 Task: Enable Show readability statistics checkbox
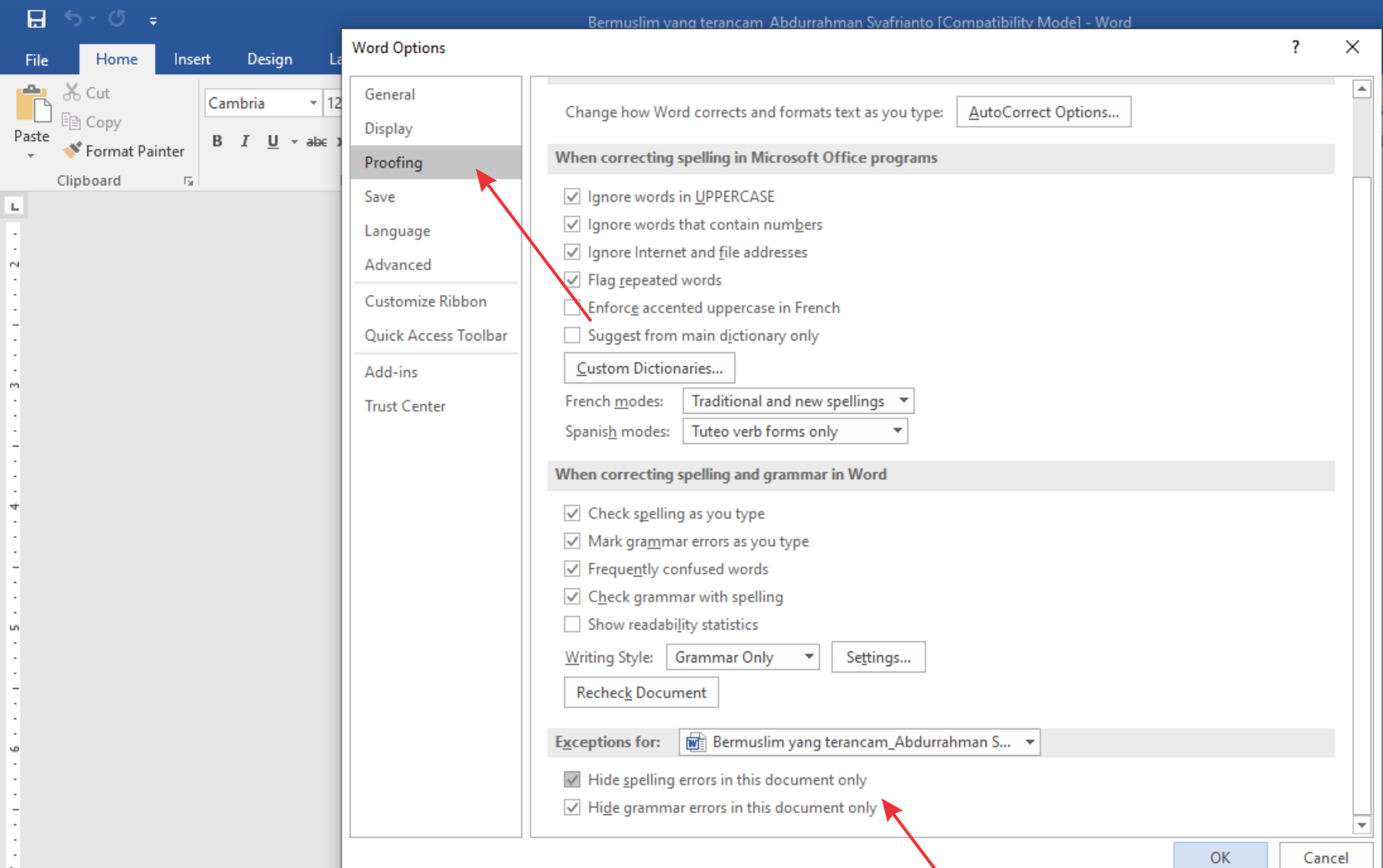click(573, 625)
